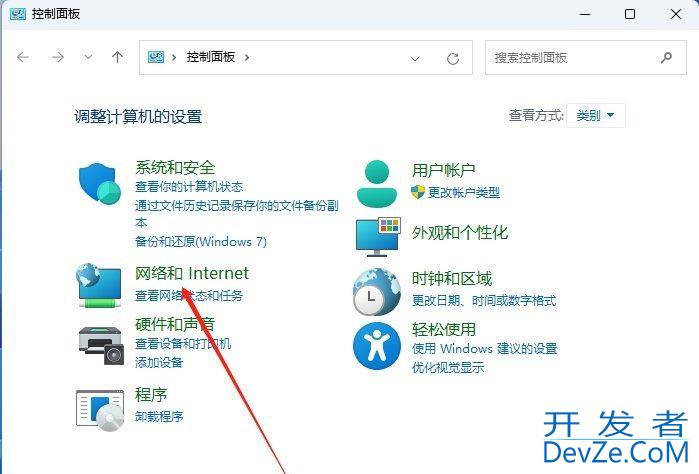Open 网络和 Internet category link
The width and height of the screenshot is (699, 474).
click(192, 273)
